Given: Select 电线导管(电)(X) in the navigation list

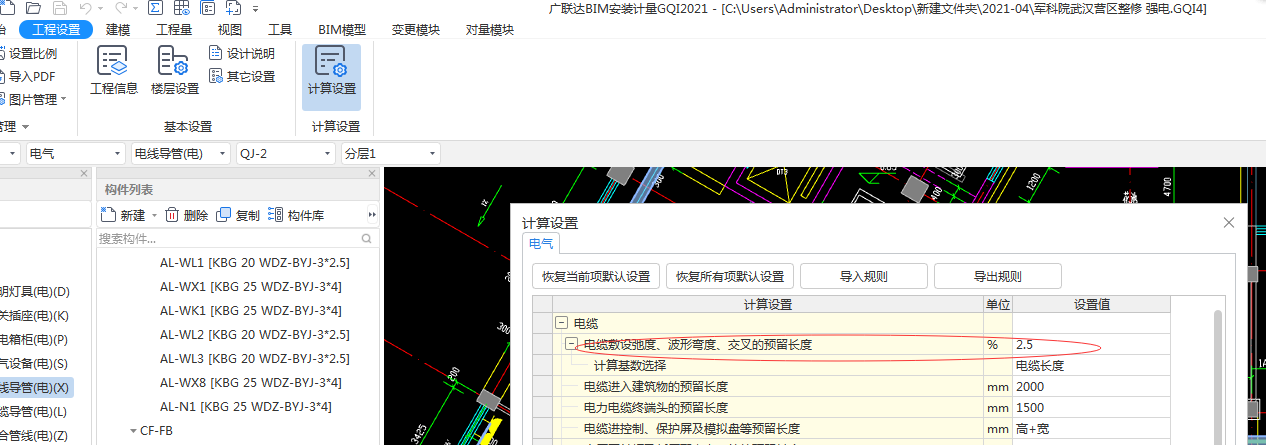Looking at the screenshot, I should [x=37, y=388].
